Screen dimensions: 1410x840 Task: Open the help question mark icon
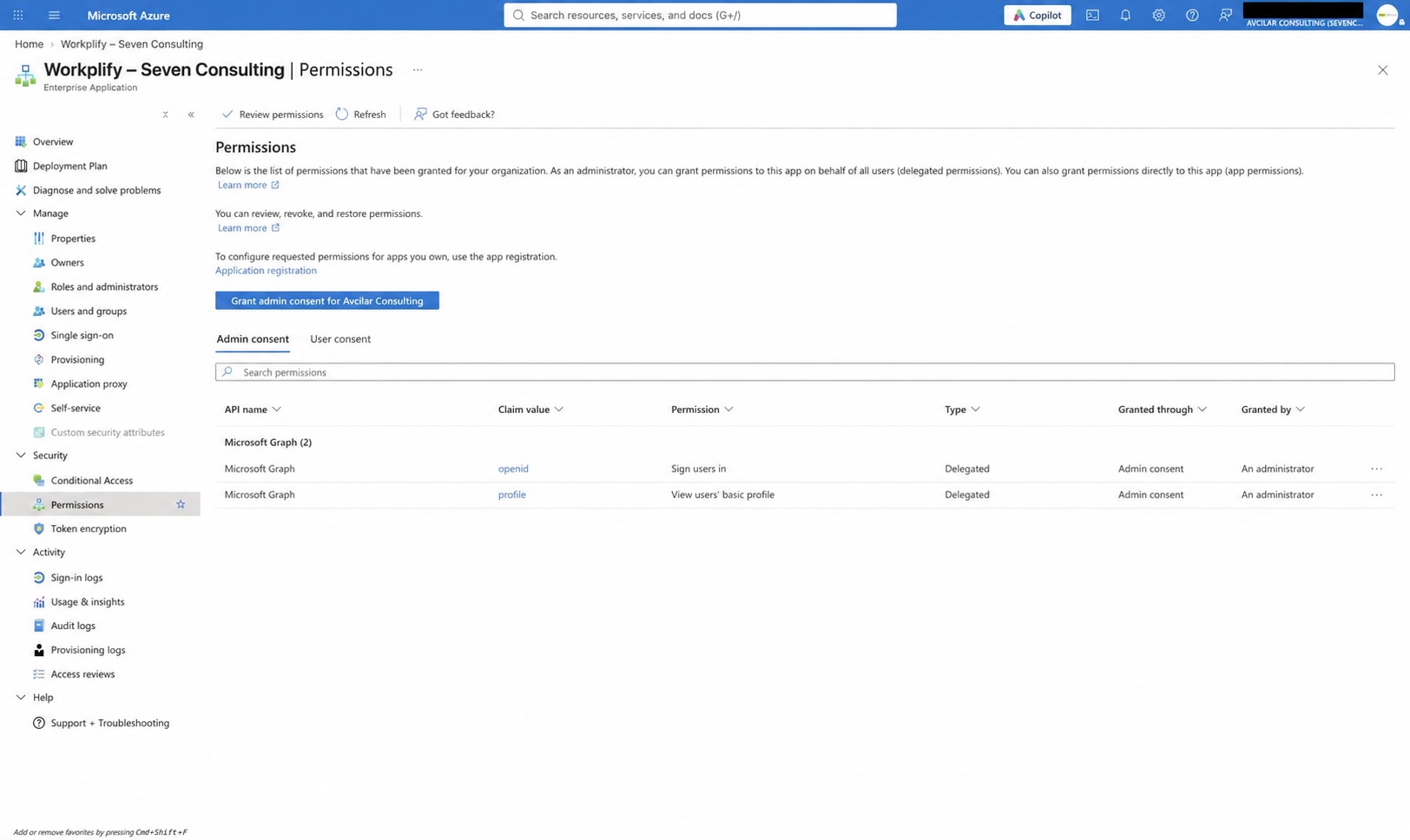(1192, 15)
